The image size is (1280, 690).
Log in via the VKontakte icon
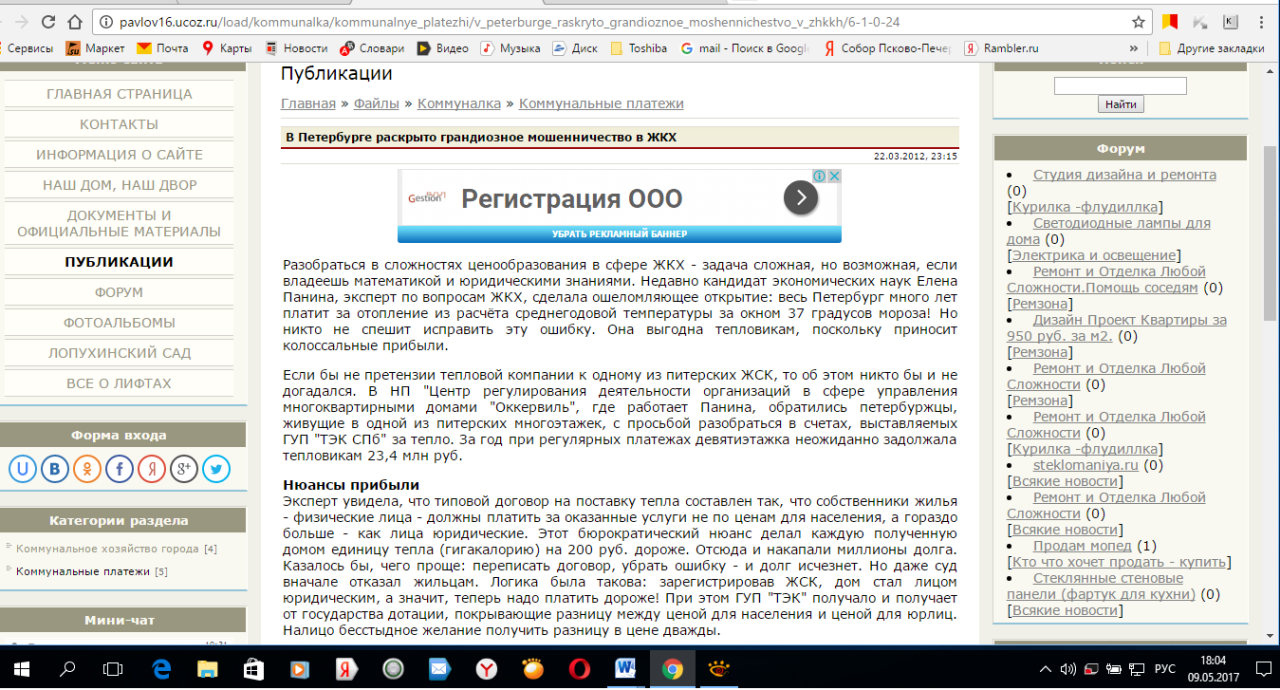pyautogui.click(x=56, y=468)
